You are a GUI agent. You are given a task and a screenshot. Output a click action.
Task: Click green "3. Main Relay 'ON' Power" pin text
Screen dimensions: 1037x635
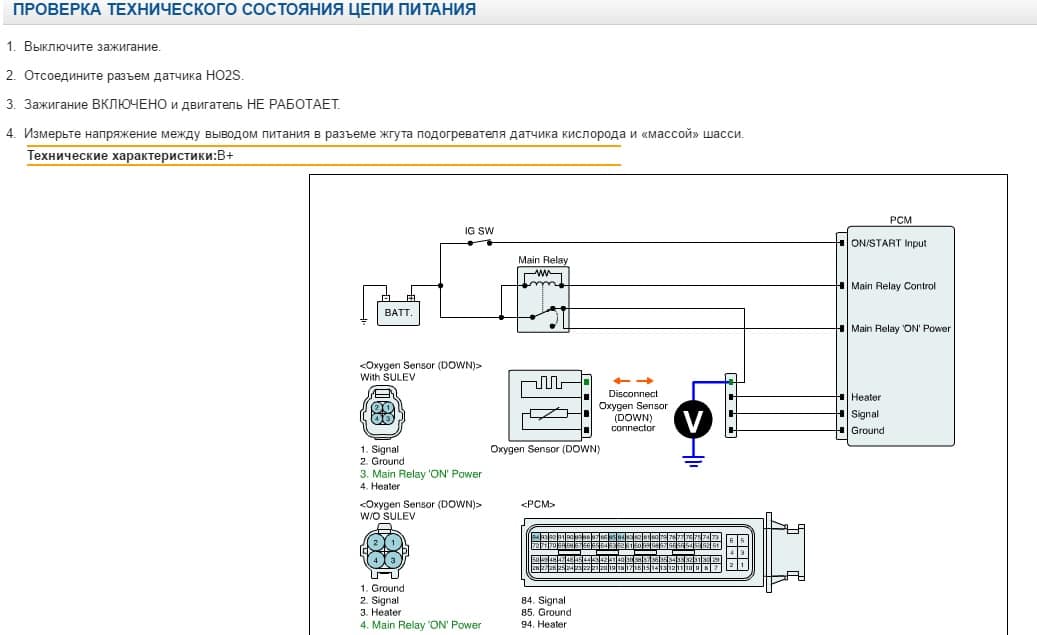(x=421, y=474)
